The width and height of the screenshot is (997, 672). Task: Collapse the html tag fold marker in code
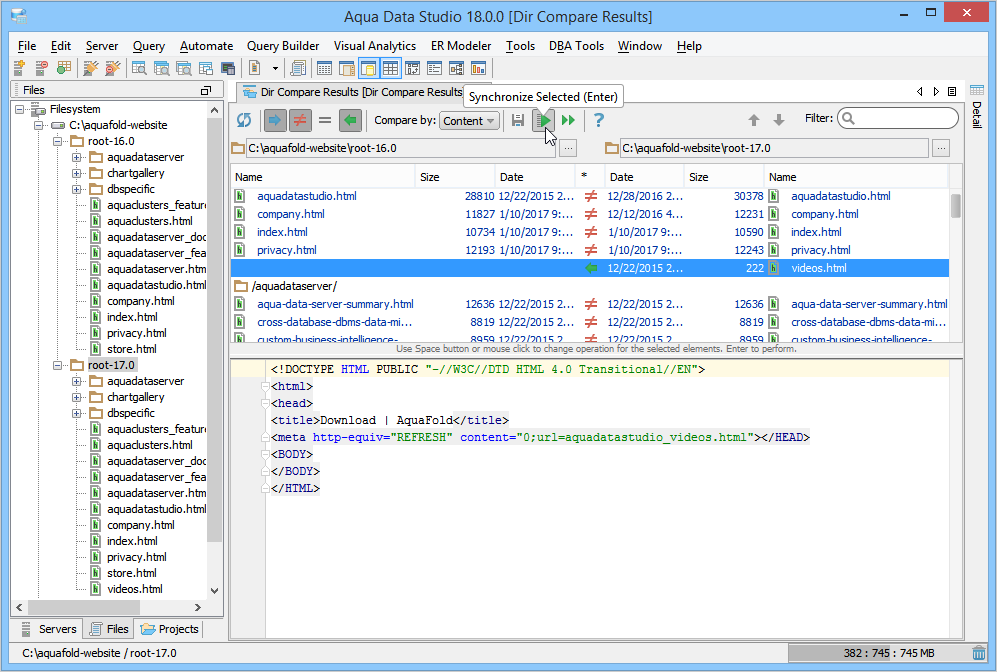(x=265, y=387)
